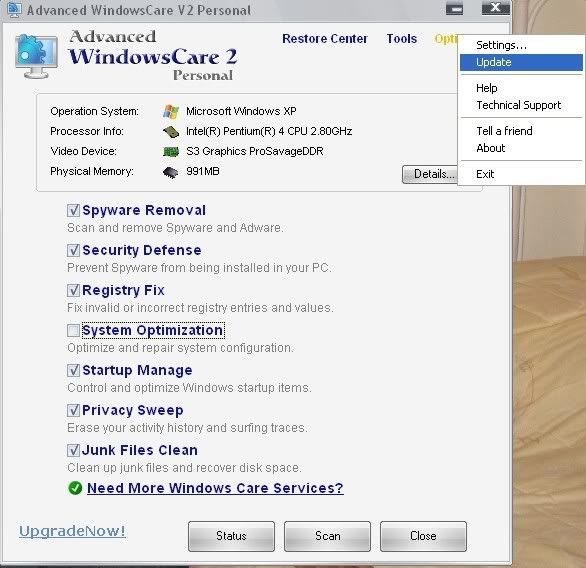The height and width of the screenshot is (568, 586).
Task: Click the Microsoft Windows XP text
Action: click(241, 111)
